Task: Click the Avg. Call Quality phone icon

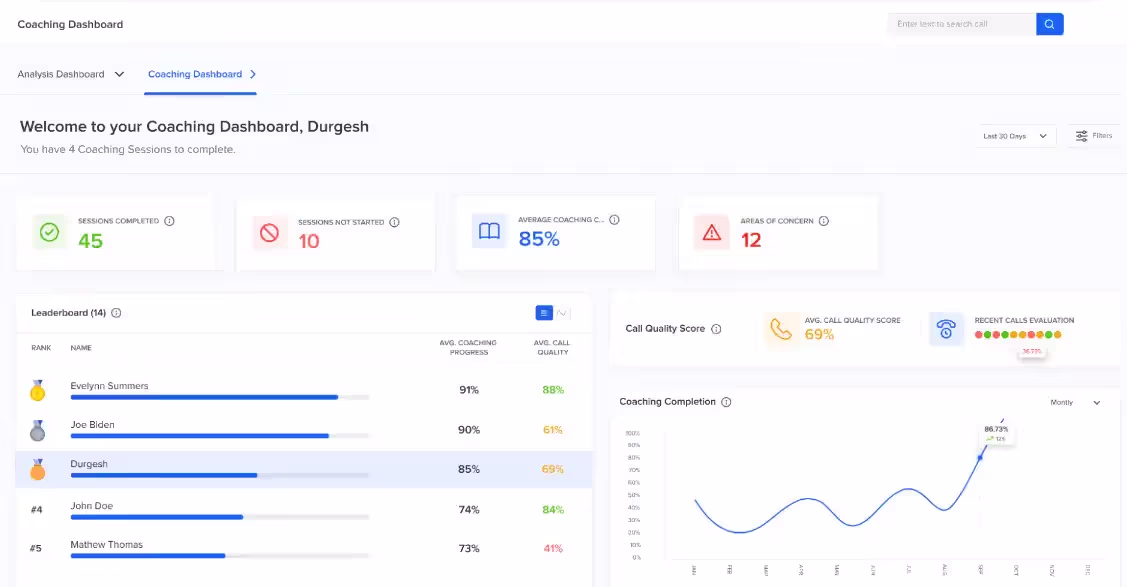Action: (781, 329)
